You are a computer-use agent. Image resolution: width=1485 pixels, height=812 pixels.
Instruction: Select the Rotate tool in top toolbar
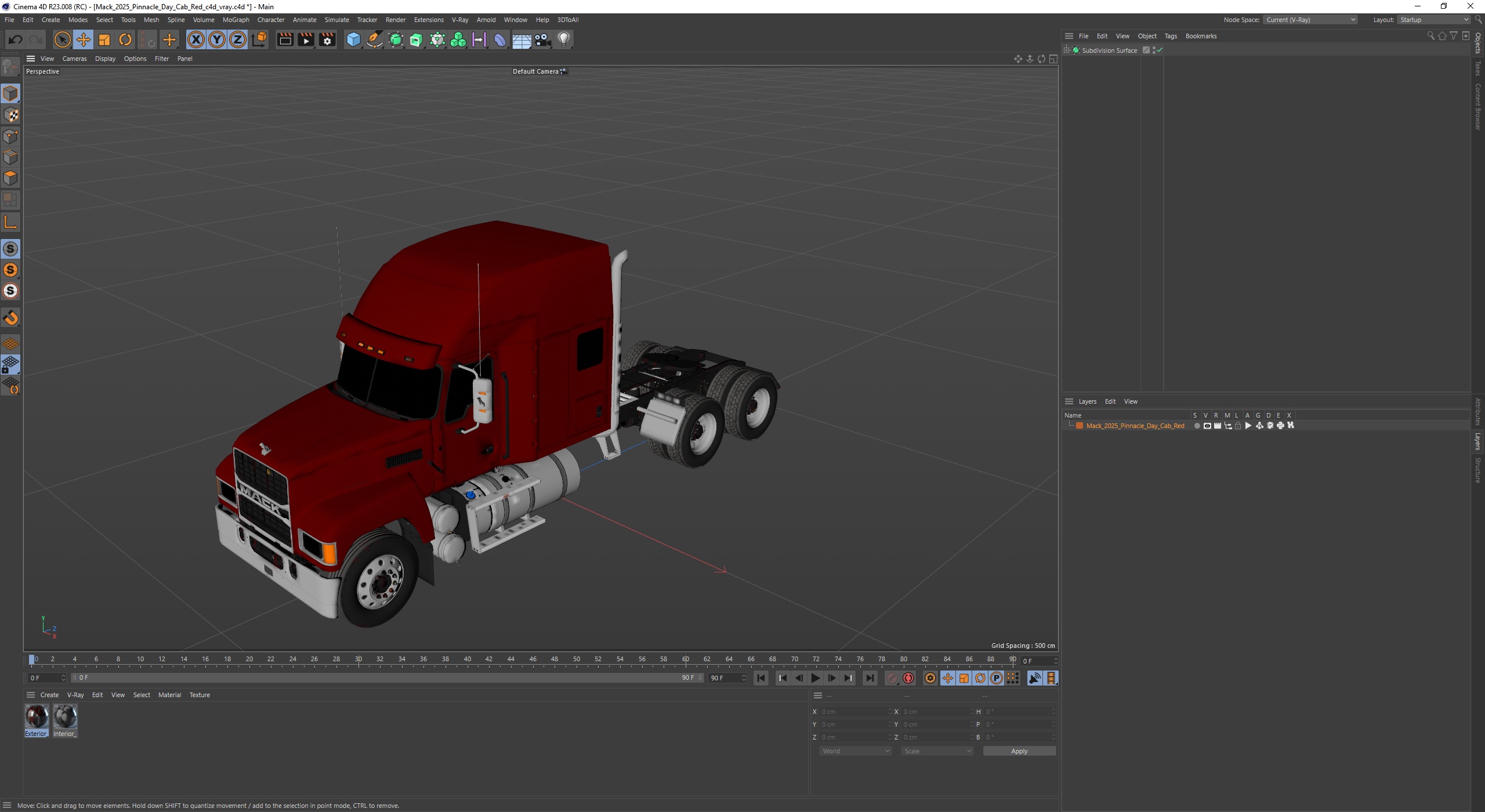click(x=125, y=39)
